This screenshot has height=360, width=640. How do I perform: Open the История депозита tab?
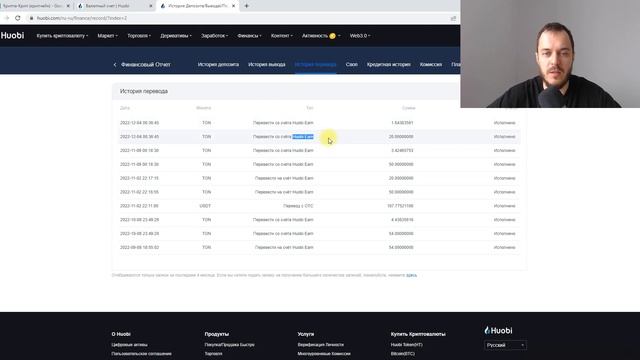tap(218, 64)
